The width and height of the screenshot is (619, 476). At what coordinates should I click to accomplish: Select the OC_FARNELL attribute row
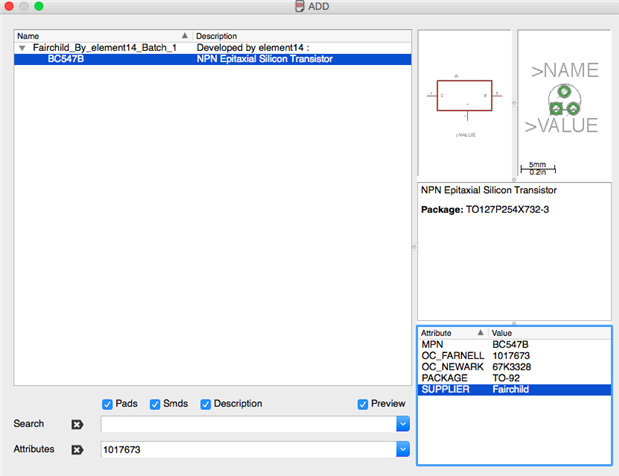coord(514,356)
